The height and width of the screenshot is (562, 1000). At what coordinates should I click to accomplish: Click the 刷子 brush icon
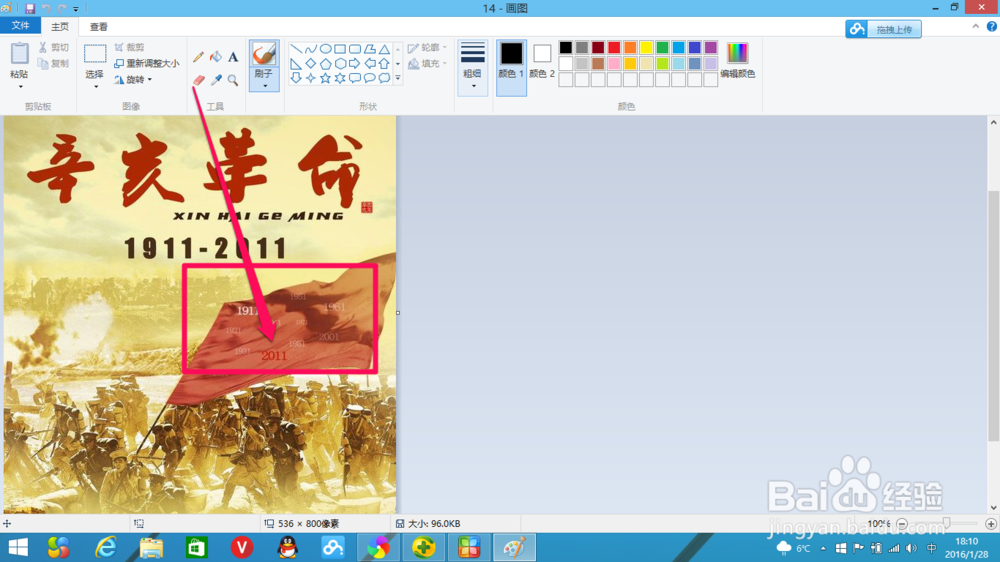(264, 54)
